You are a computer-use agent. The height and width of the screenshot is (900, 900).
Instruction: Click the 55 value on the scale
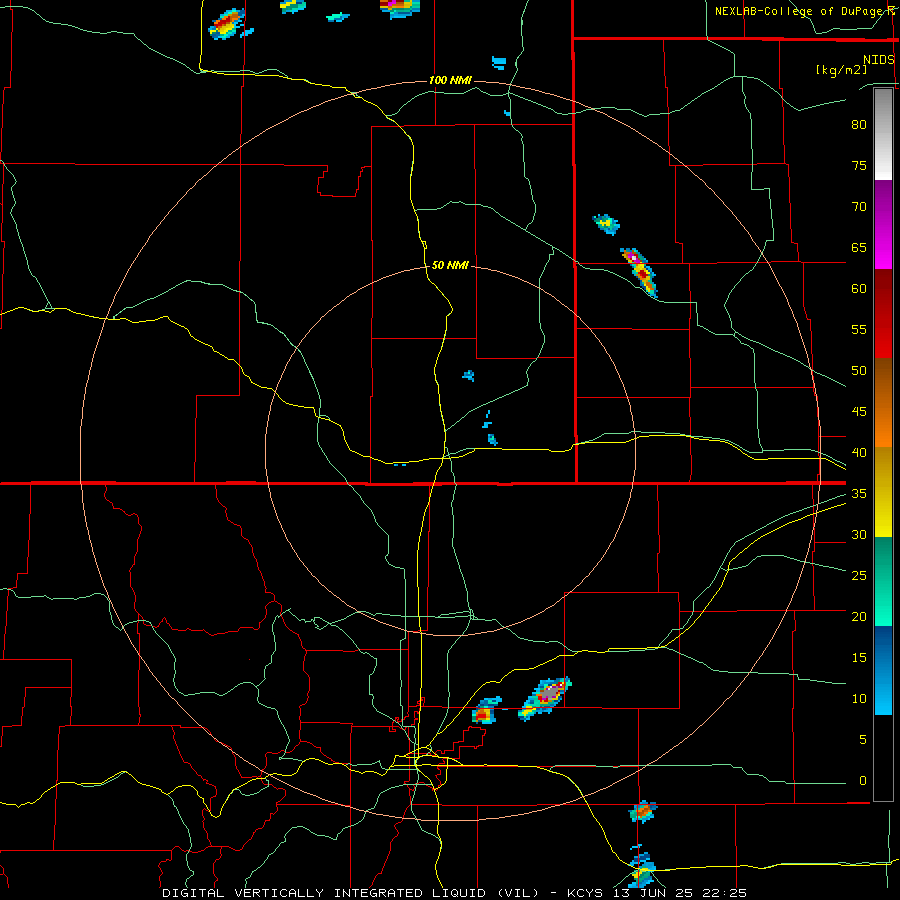tap(859, 329)
